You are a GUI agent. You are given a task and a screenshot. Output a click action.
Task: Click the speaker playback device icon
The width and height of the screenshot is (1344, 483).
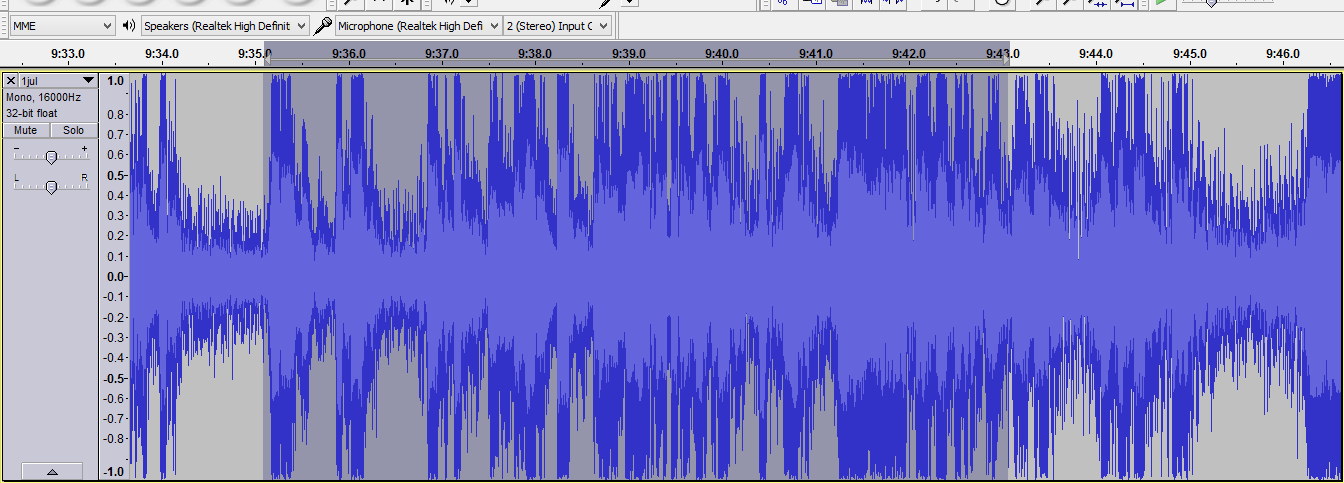(x=128, y=25)
